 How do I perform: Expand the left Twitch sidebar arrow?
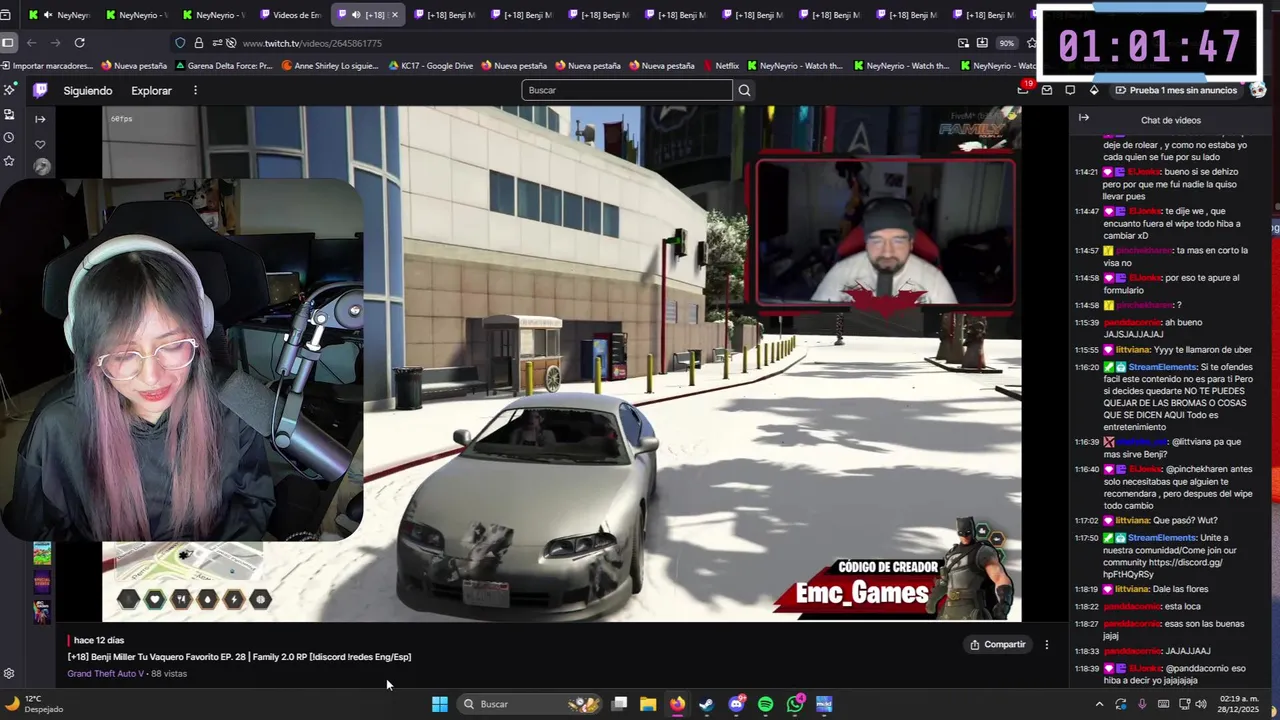(x=40, y=119)
